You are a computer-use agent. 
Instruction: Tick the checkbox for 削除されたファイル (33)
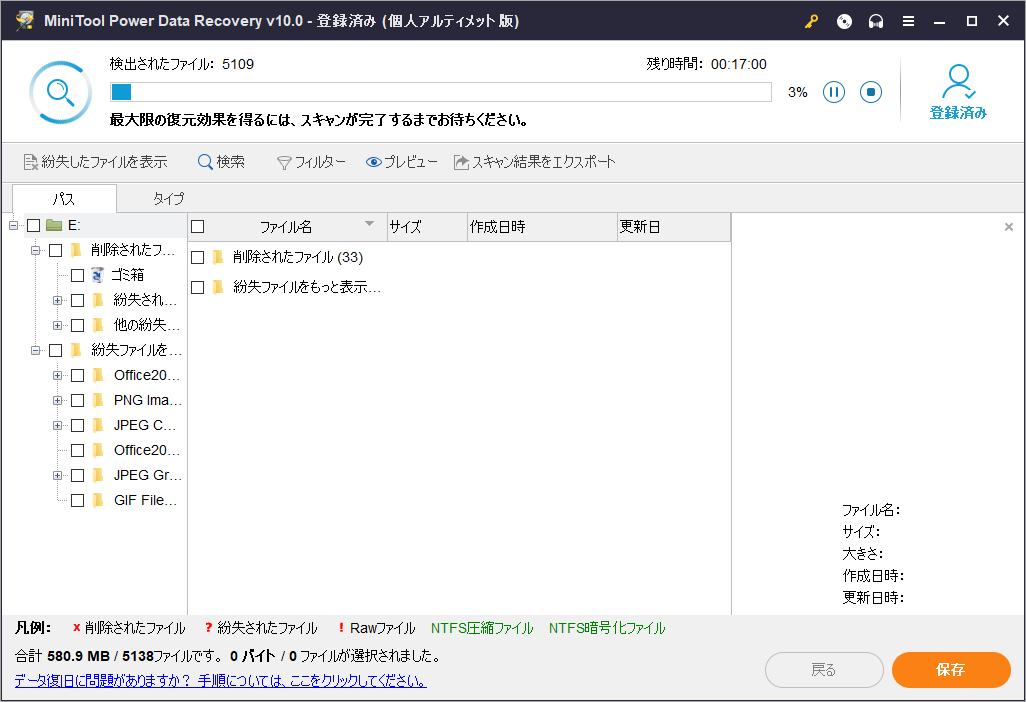pos(198,257)
